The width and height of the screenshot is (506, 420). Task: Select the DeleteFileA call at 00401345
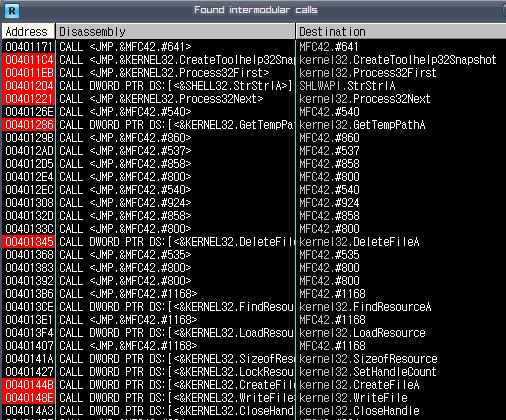point(254,242)
